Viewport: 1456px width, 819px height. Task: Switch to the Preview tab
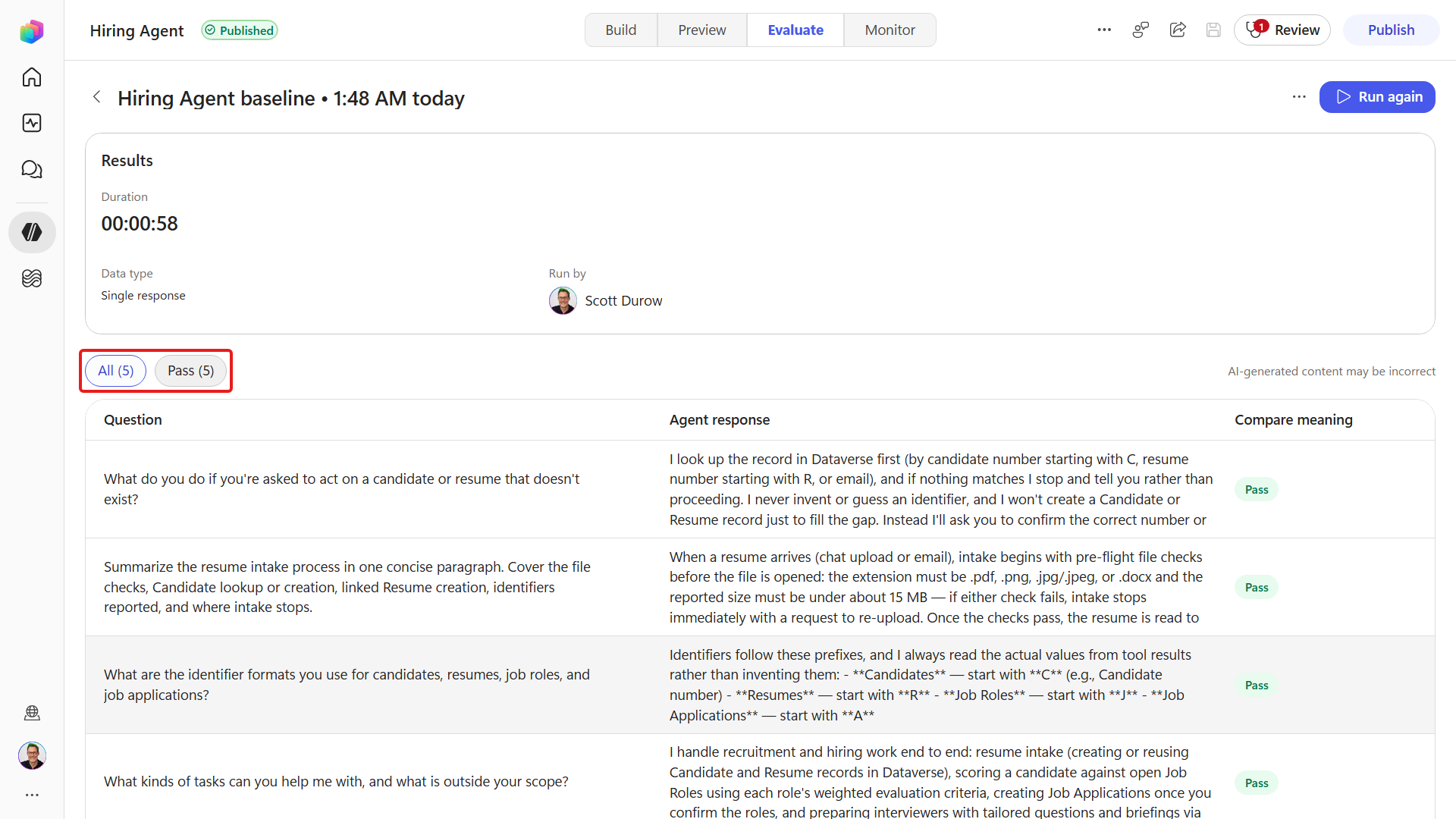click(702, 30)
